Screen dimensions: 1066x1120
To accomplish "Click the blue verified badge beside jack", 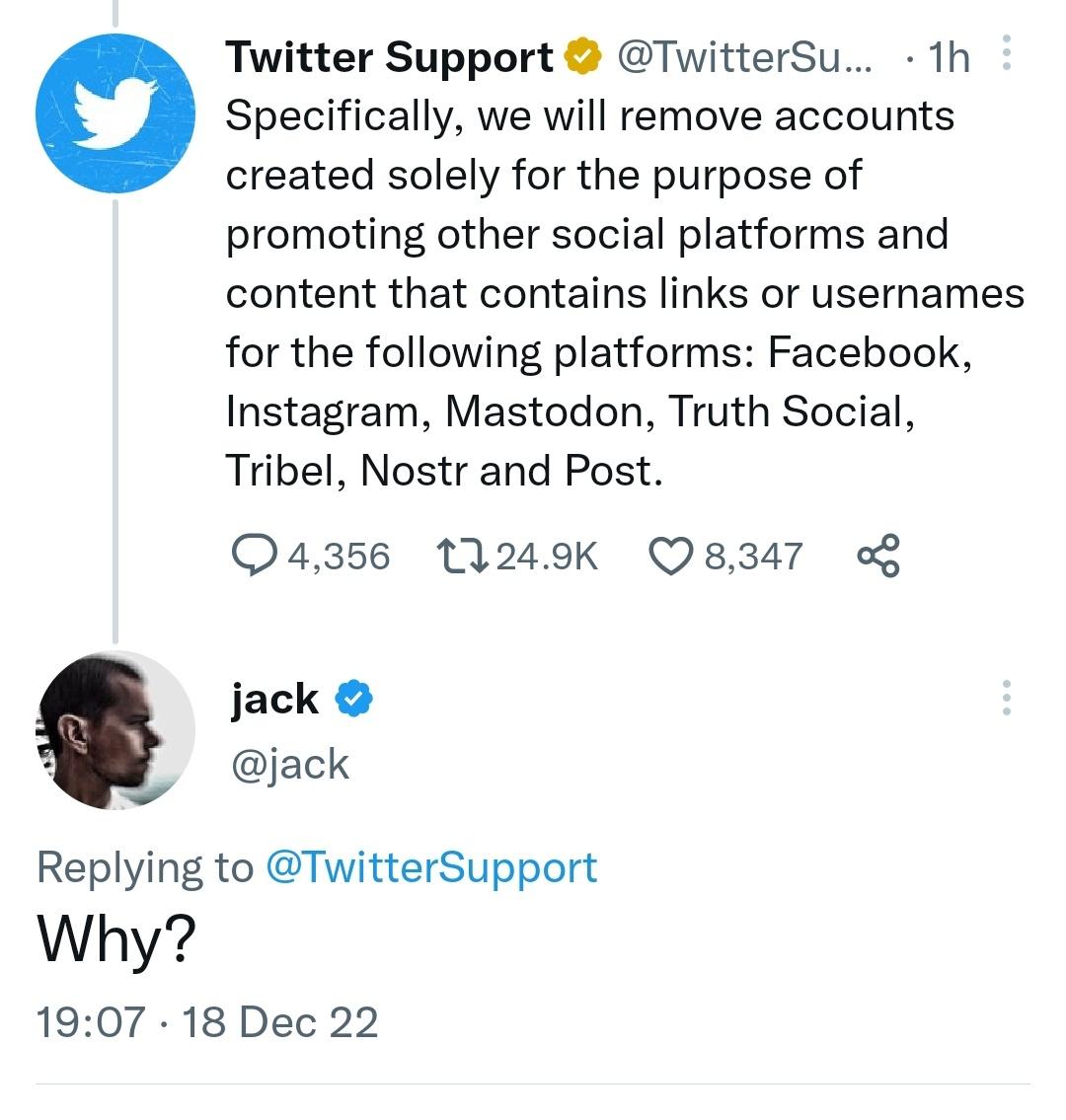I will (354, 700).
